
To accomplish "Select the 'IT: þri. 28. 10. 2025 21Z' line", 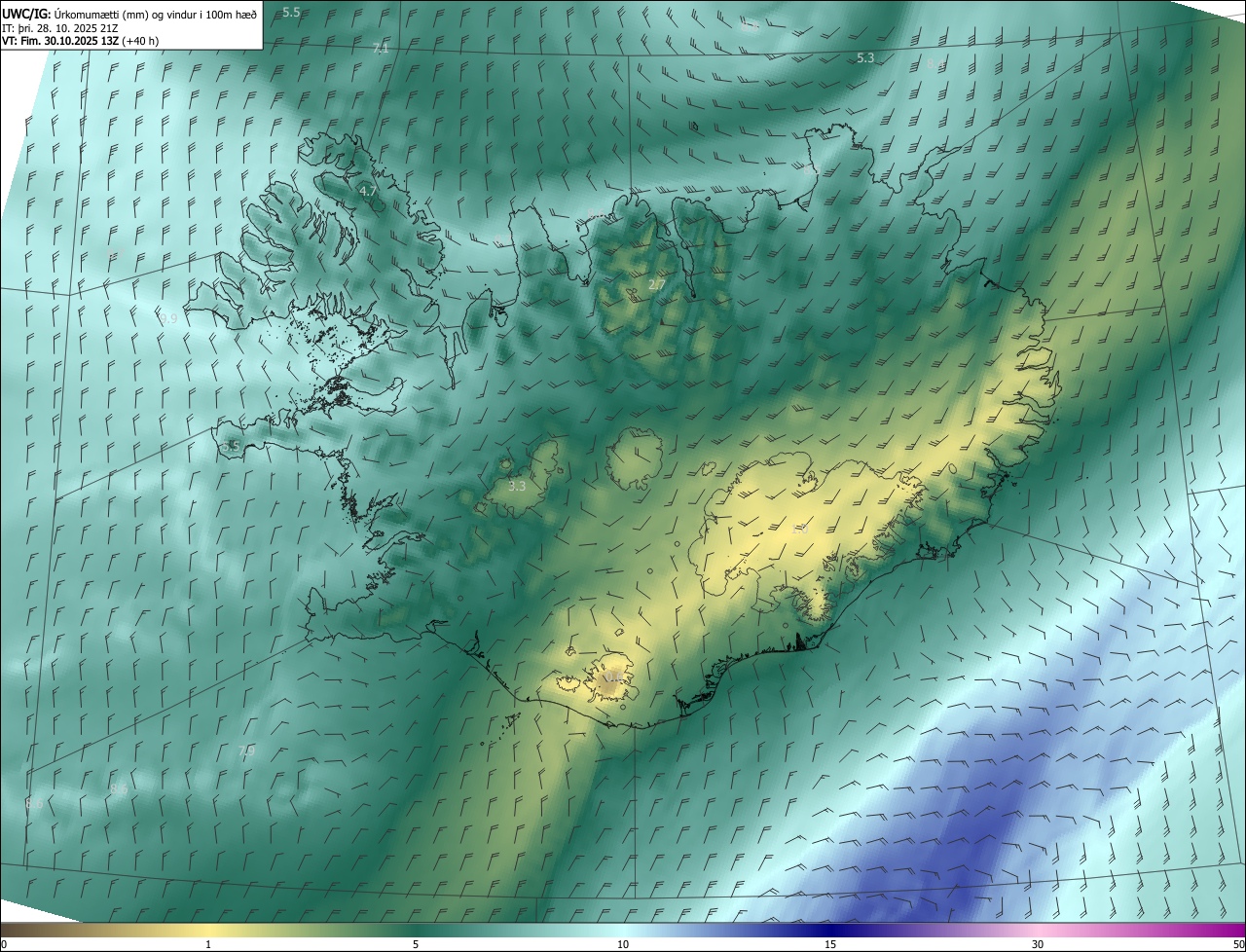I will (62, 27).
